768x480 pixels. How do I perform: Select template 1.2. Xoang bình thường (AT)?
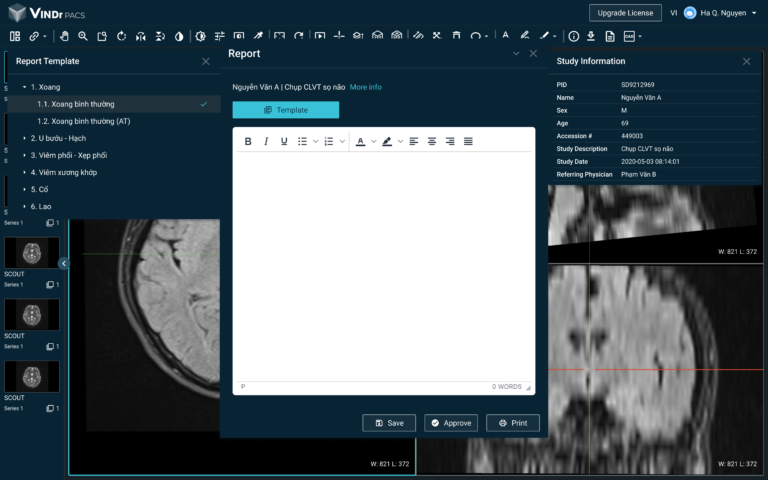(x=84, y=121)
